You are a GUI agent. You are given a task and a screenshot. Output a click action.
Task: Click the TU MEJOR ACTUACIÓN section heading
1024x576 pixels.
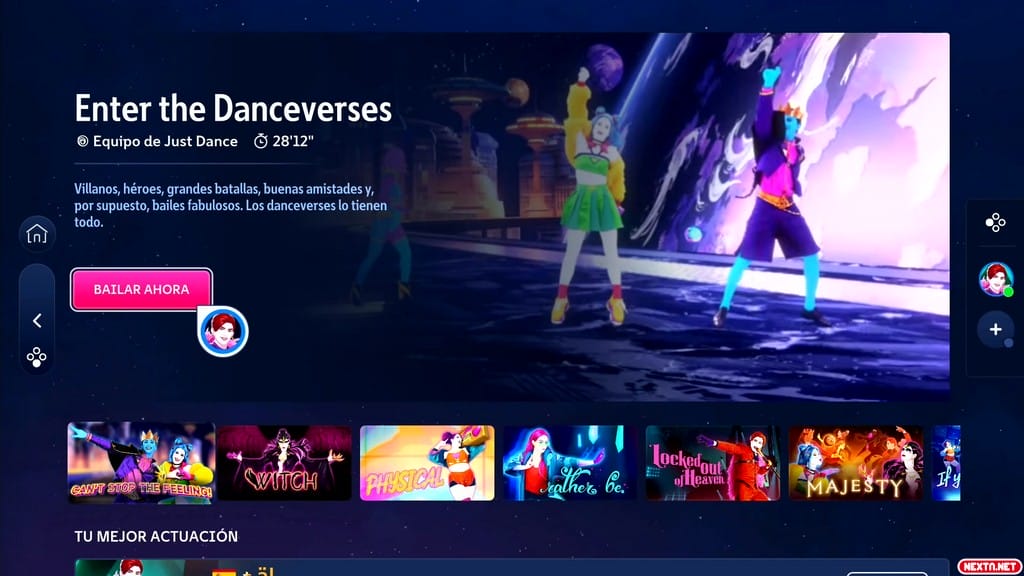156,537
